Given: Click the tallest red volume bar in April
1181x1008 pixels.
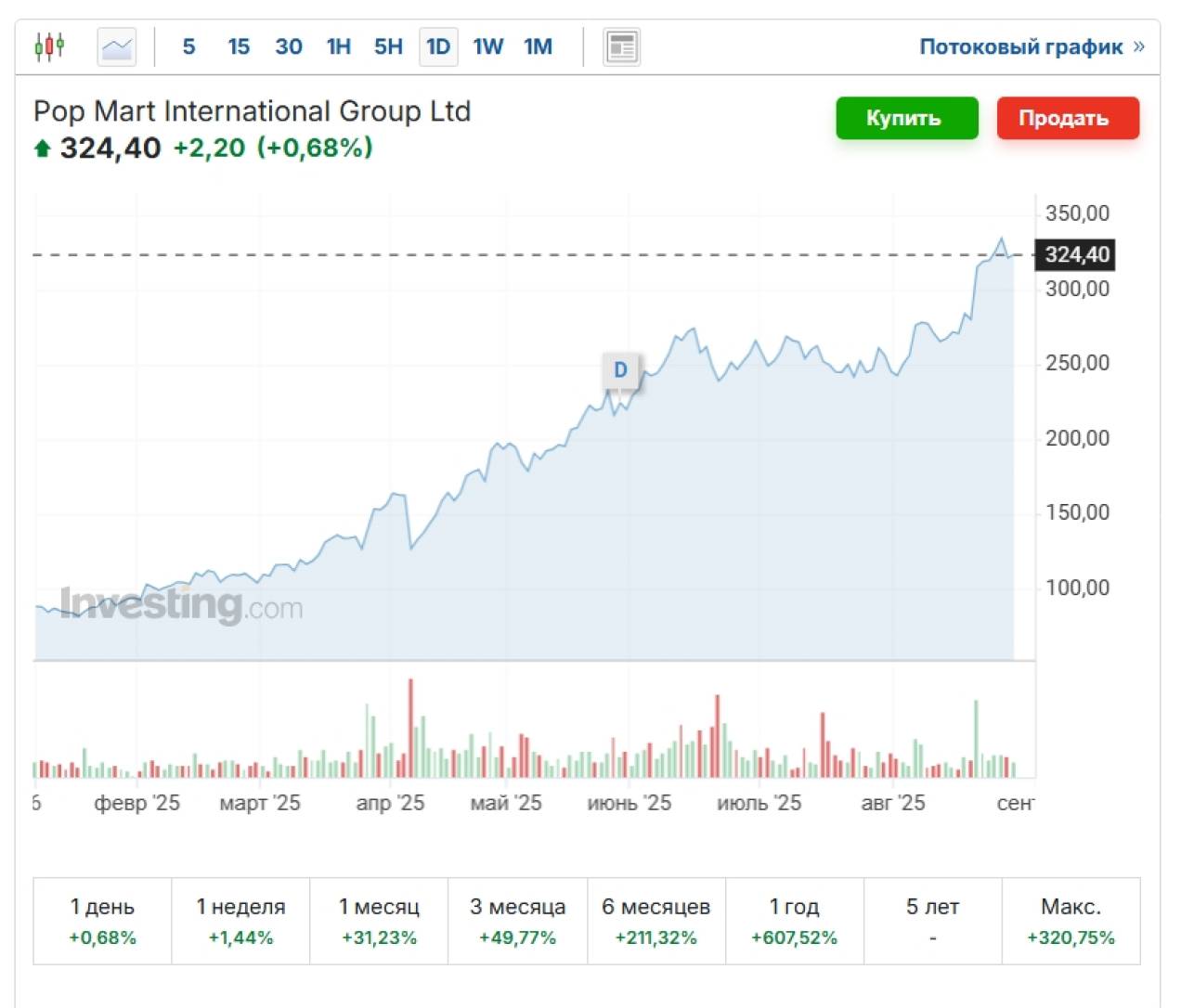Looking at the screenshot, I should pyautogui.click(x=410, y=729).
